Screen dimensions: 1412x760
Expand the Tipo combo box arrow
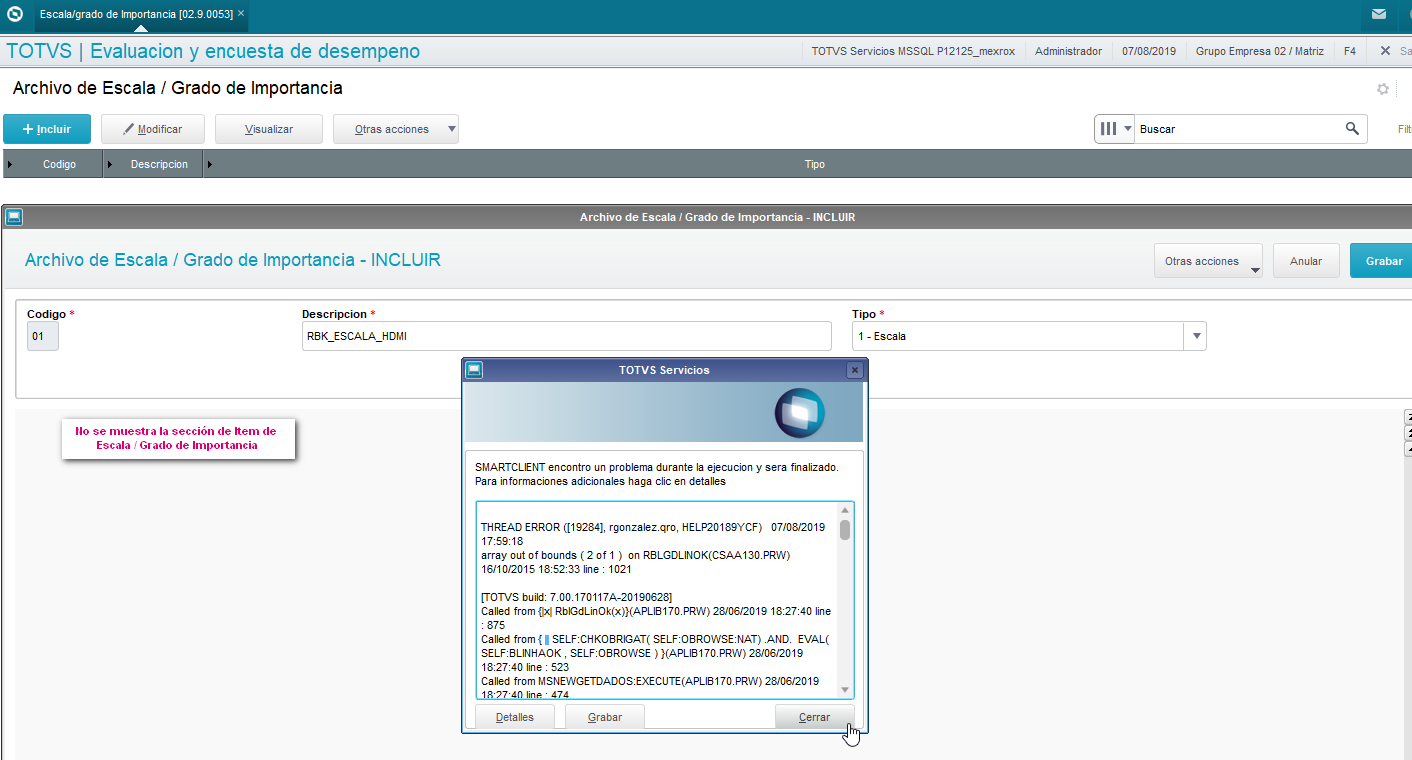pos(1195,336)
